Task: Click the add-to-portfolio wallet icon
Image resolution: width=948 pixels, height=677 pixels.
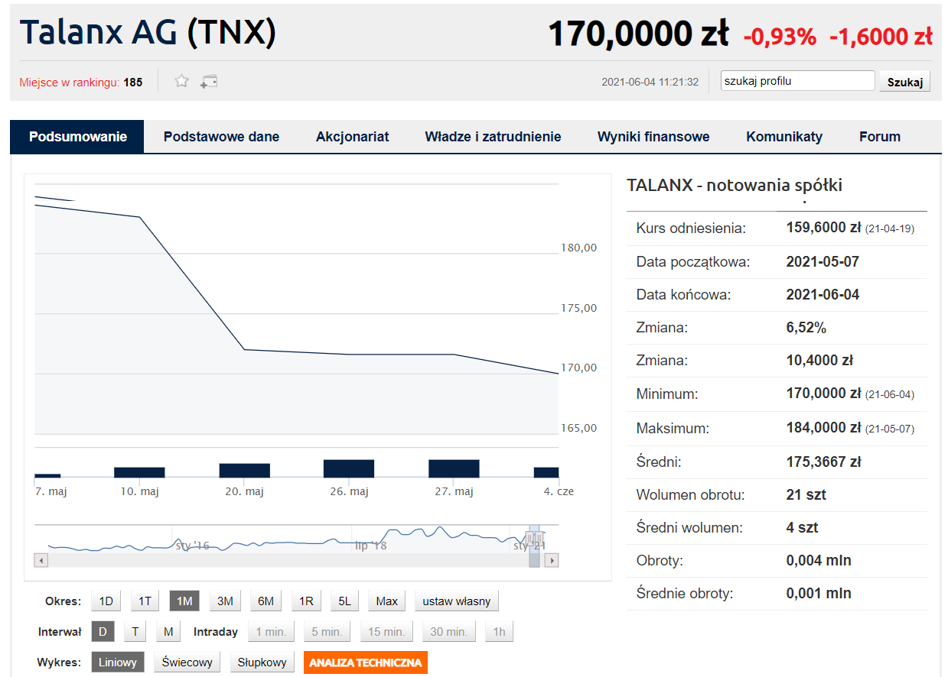Action: (x=209, y=81)
